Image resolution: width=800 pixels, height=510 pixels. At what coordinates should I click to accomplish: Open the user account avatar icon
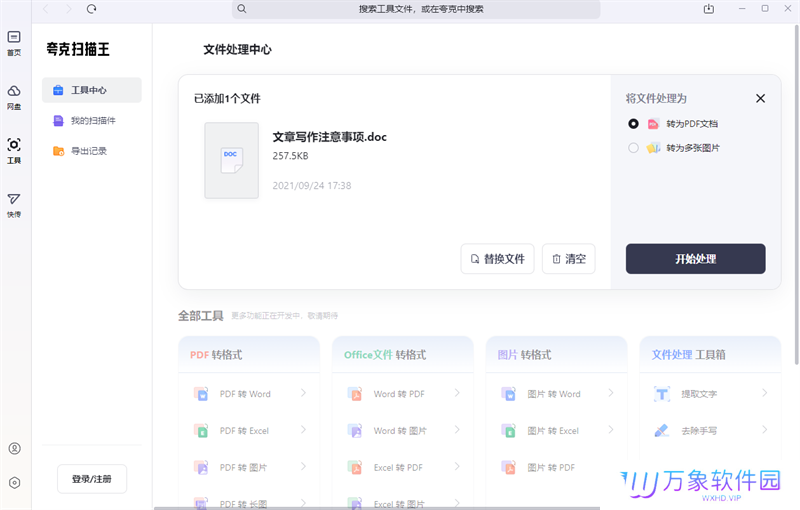pos(14,448)
